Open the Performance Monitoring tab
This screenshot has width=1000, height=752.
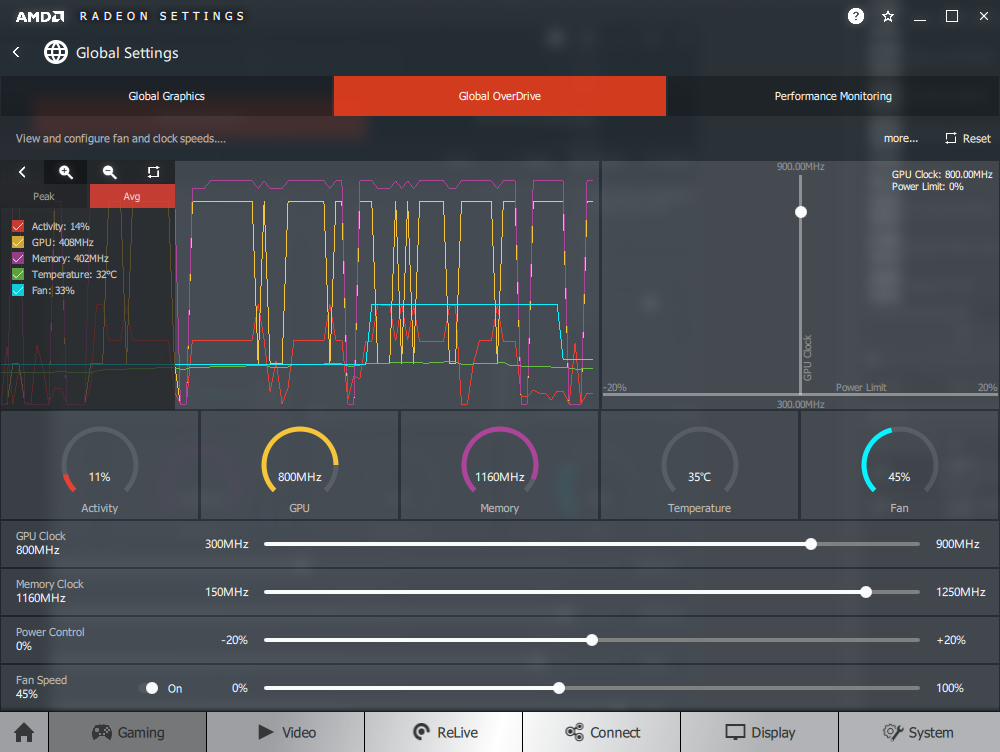click(x=833, y=97)
